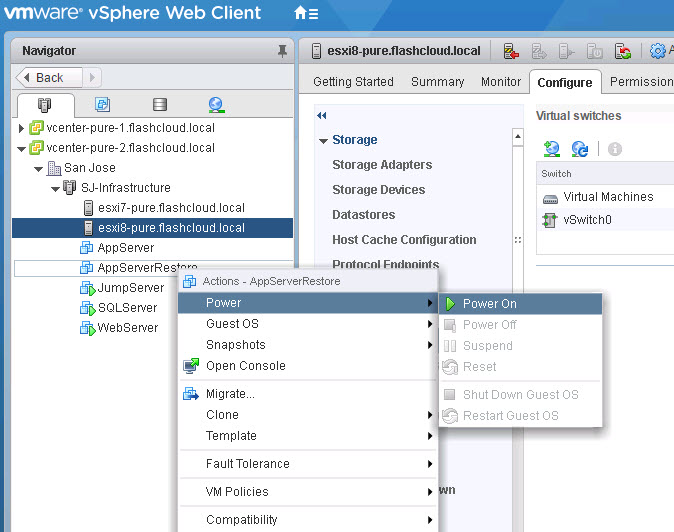Click the SQLServer VM icon
674x532 pixels.
87,308
